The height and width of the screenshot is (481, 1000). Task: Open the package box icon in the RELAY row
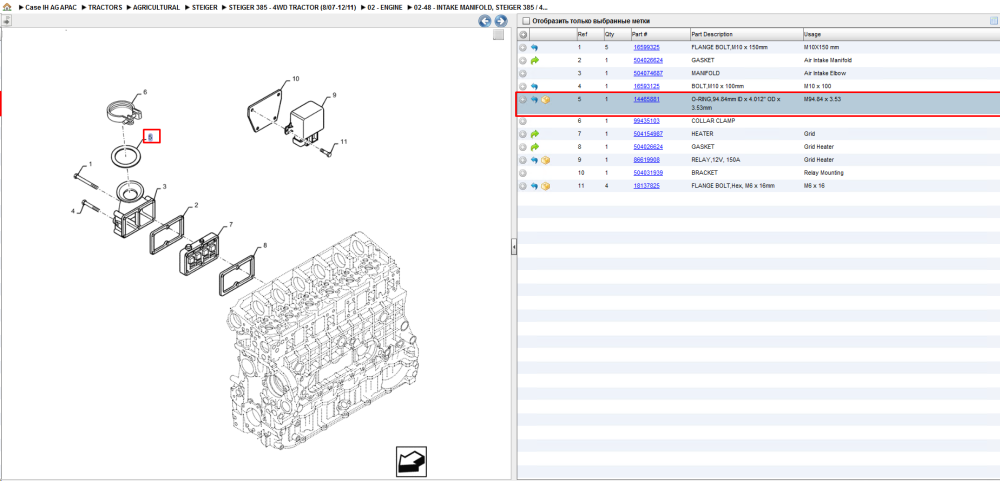(546, 160)
